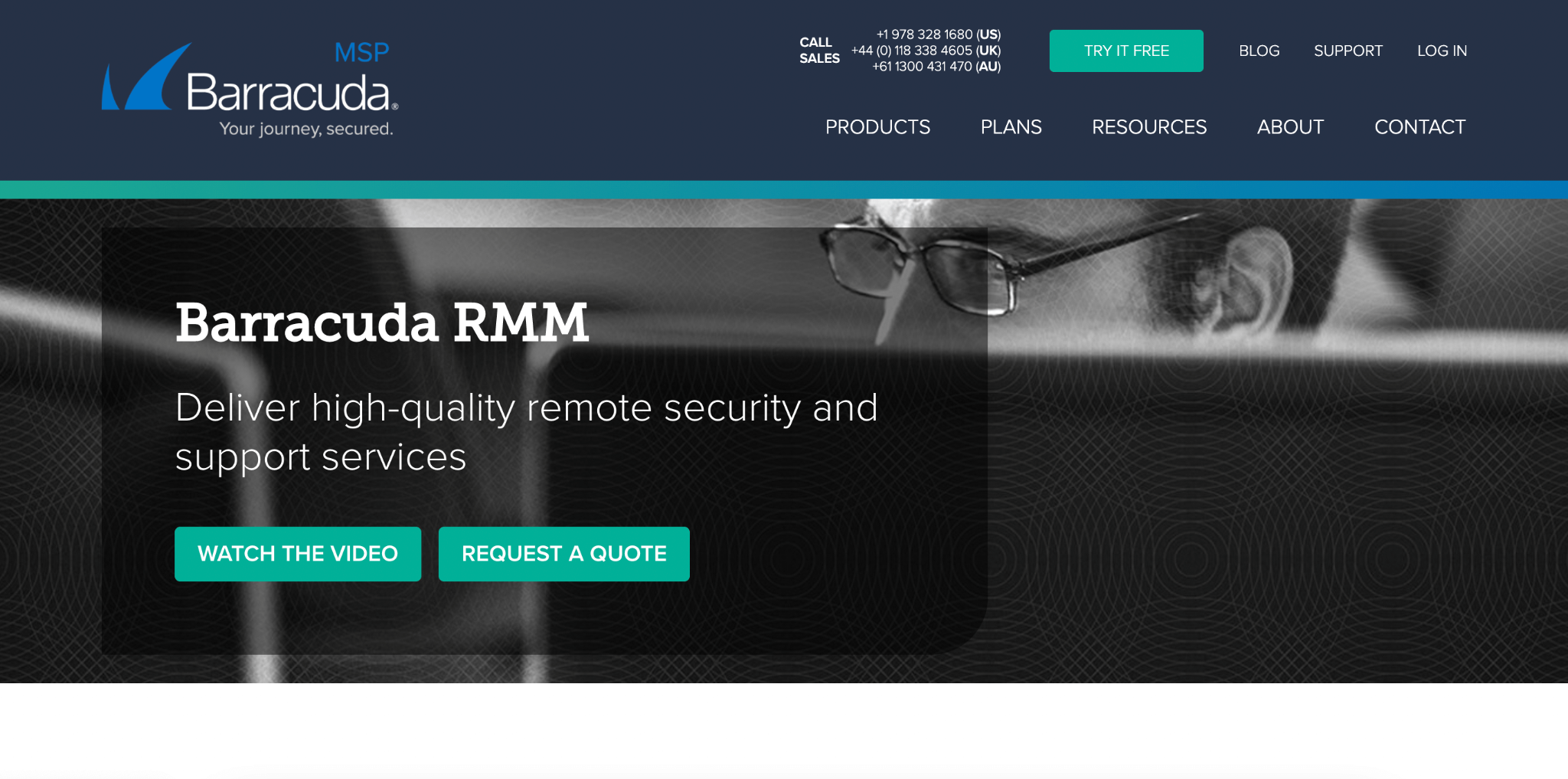Select the UK sales phone number
The image size is (1568, 779).
pyautogui.click(x=926, y=51)
